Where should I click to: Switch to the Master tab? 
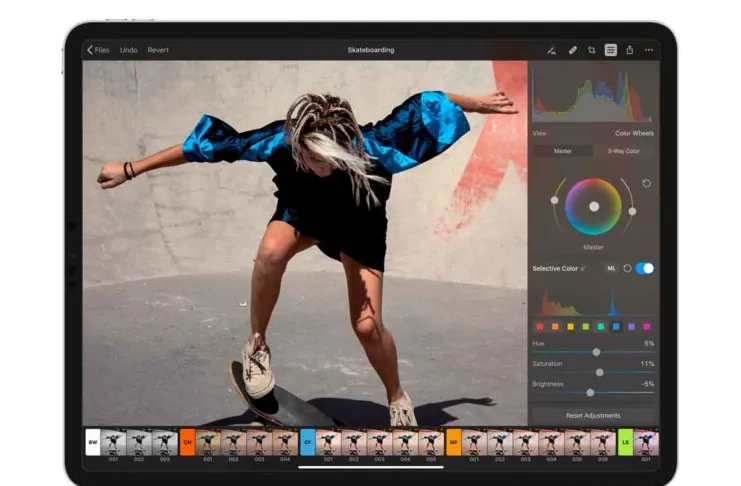click(562, 151)
